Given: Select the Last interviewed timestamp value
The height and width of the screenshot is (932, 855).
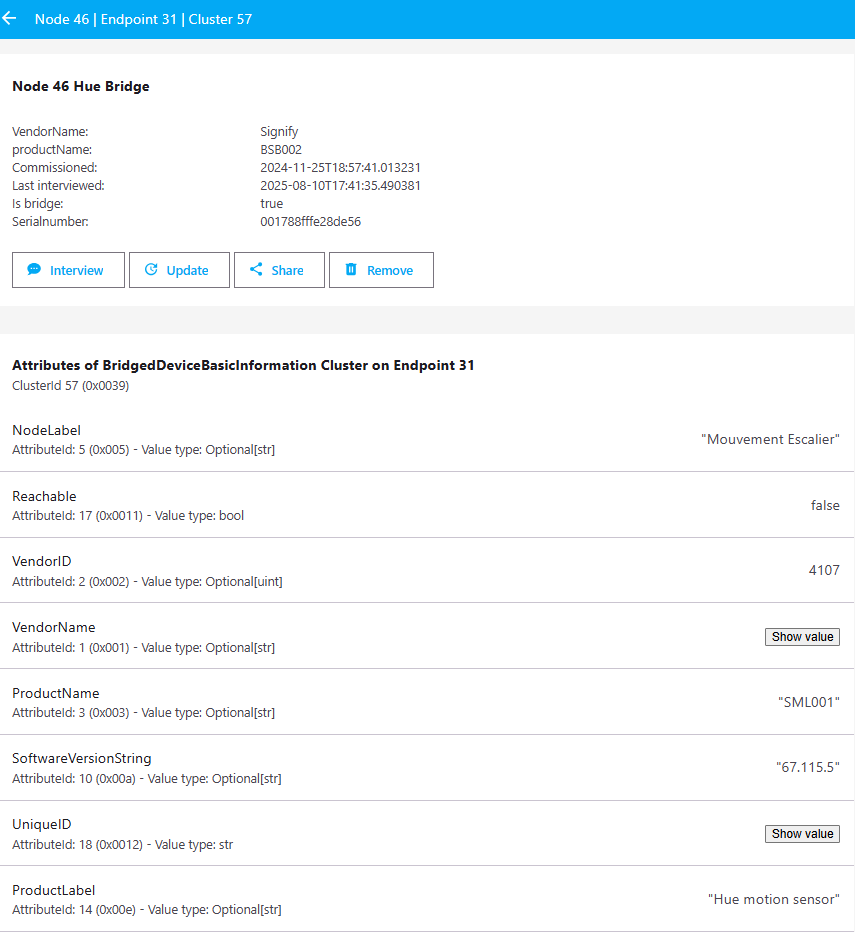Looking at the screenshot, I should 340,185.
